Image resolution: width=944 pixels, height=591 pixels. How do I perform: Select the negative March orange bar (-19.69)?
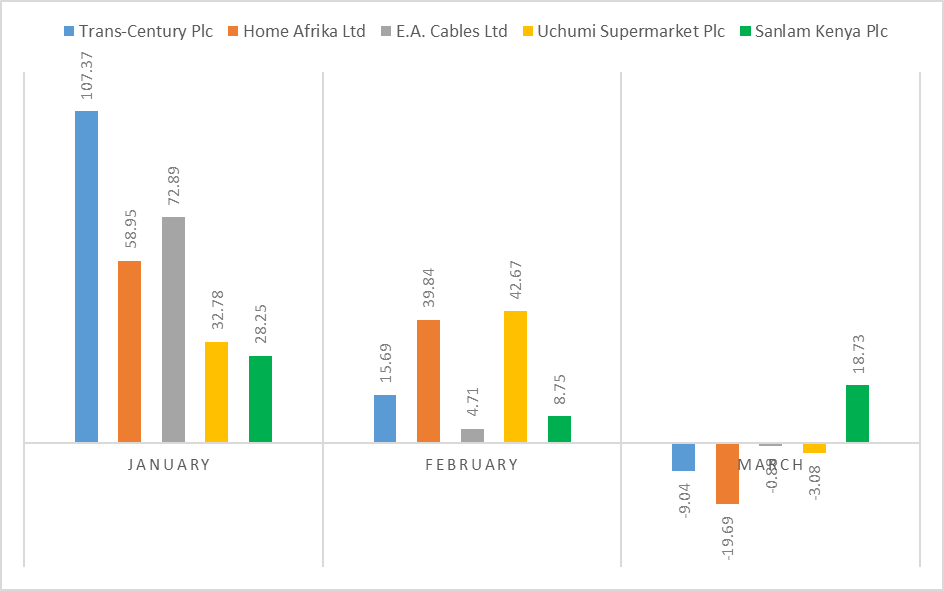point(727,473)
